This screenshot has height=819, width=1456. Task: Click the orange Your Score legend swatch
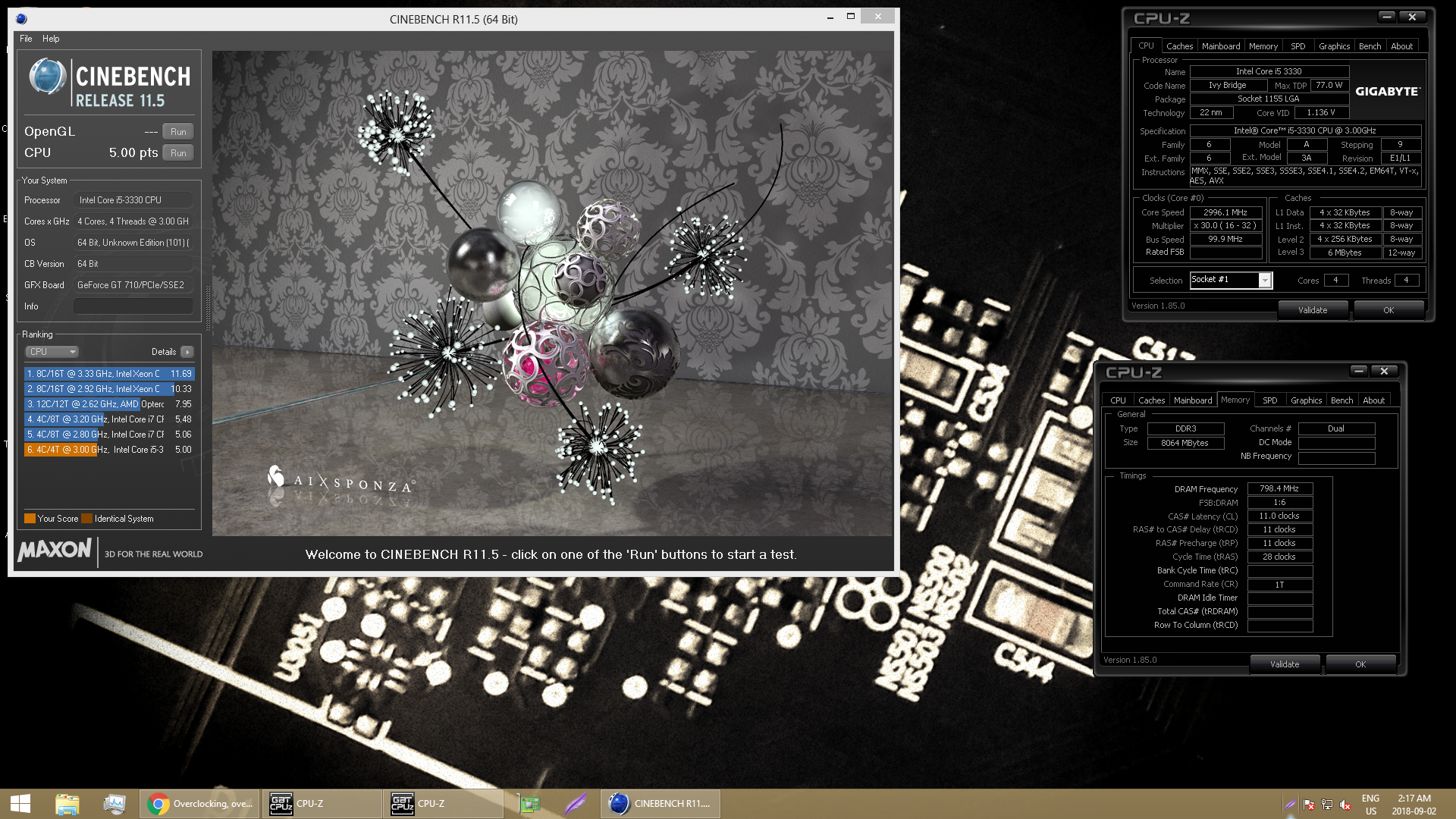pos(30,519)
